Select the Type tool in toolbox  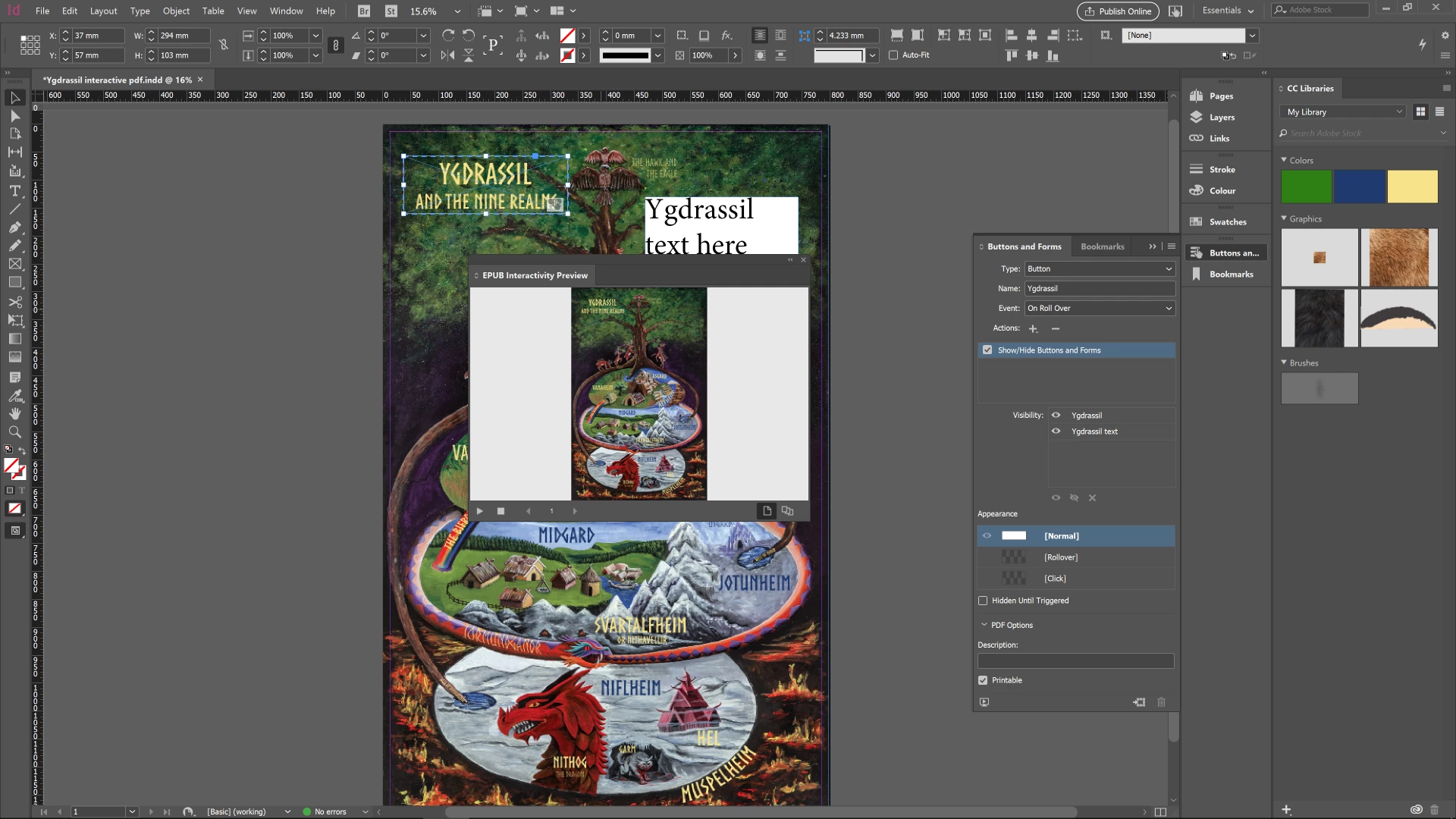click(x=14, y=190)
